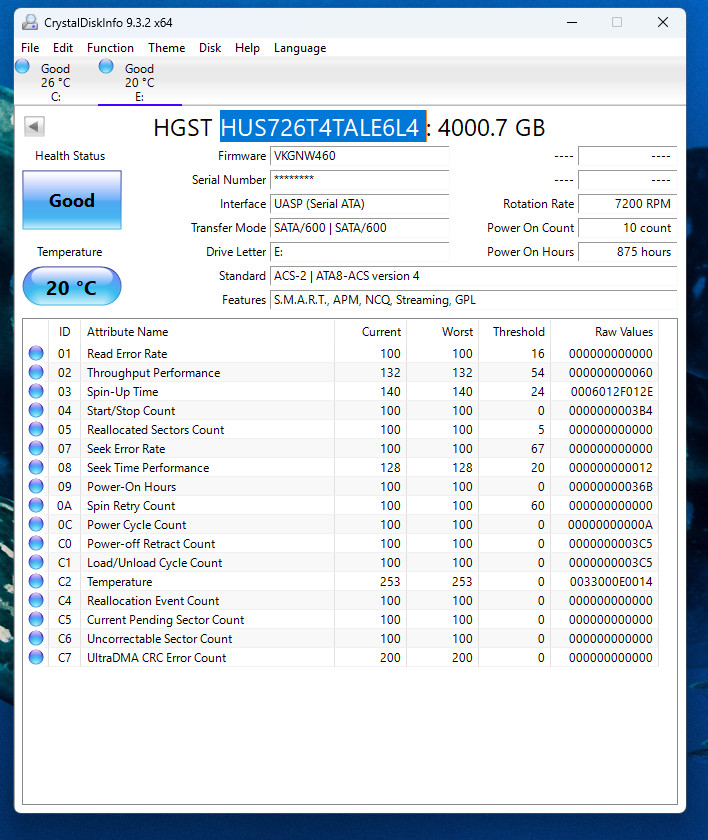This screenshot has width=708, height=840.
Task: Select the Spin-Up Time attribute name
Action: (123, 392)
